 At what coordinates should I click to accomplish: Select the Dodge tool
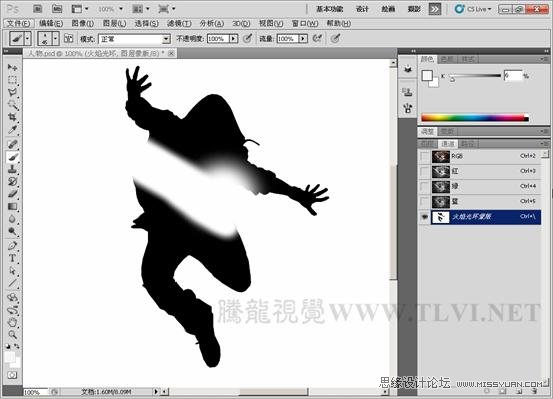click(x=12, y=231)
